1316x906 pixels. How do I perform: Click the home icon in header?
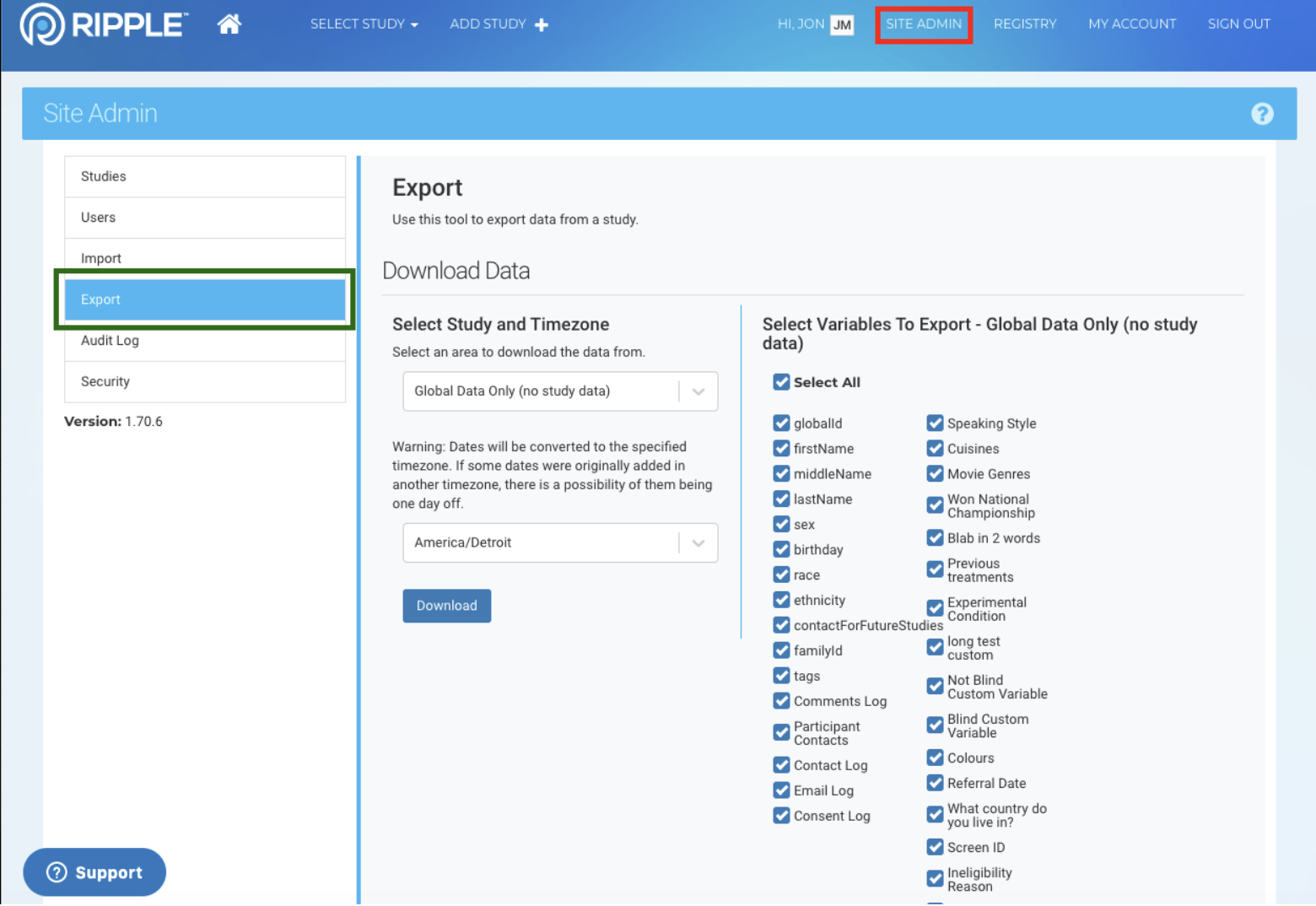[229, 24]
